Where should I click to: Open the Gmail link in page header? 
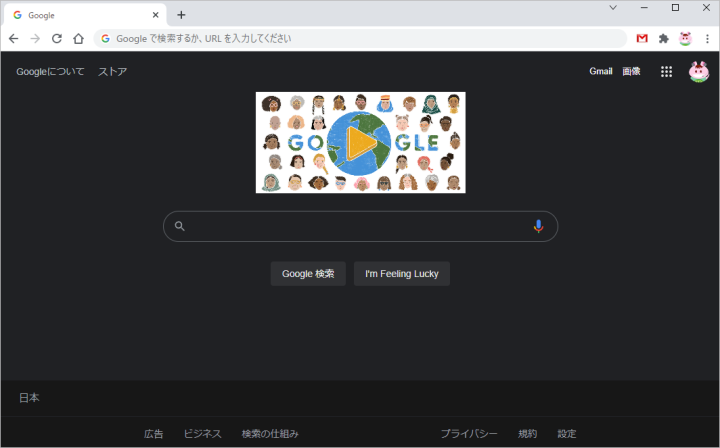coord(600,72)
